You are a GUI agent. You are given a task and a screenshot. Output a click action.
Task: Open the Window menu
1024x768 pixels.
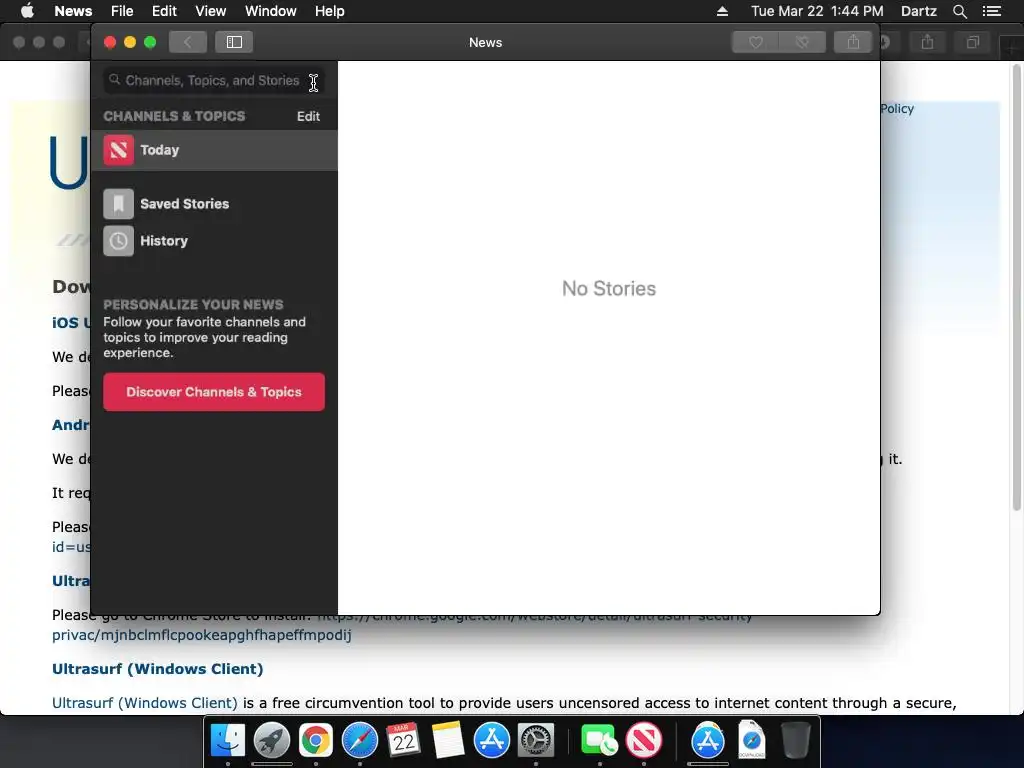tap(270, 11)
